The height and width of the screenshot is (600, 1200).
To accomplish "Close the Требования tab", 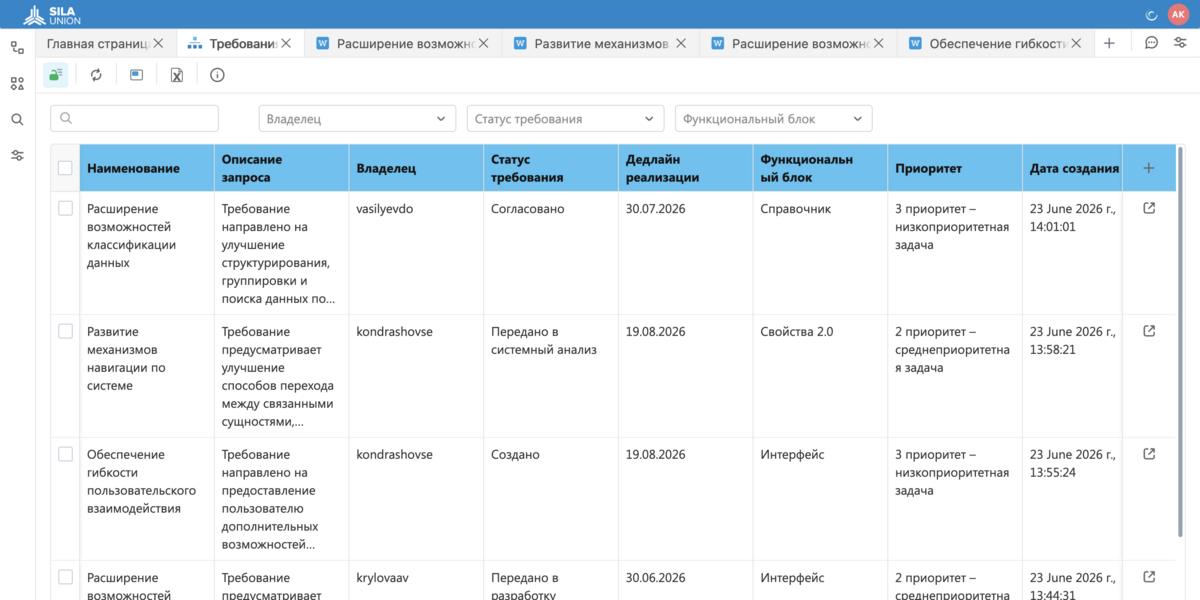I will point(286,43).
